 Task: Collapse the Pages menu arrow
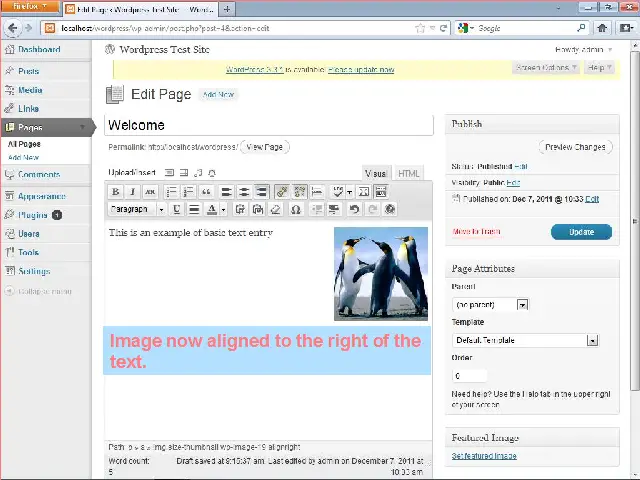82,127
